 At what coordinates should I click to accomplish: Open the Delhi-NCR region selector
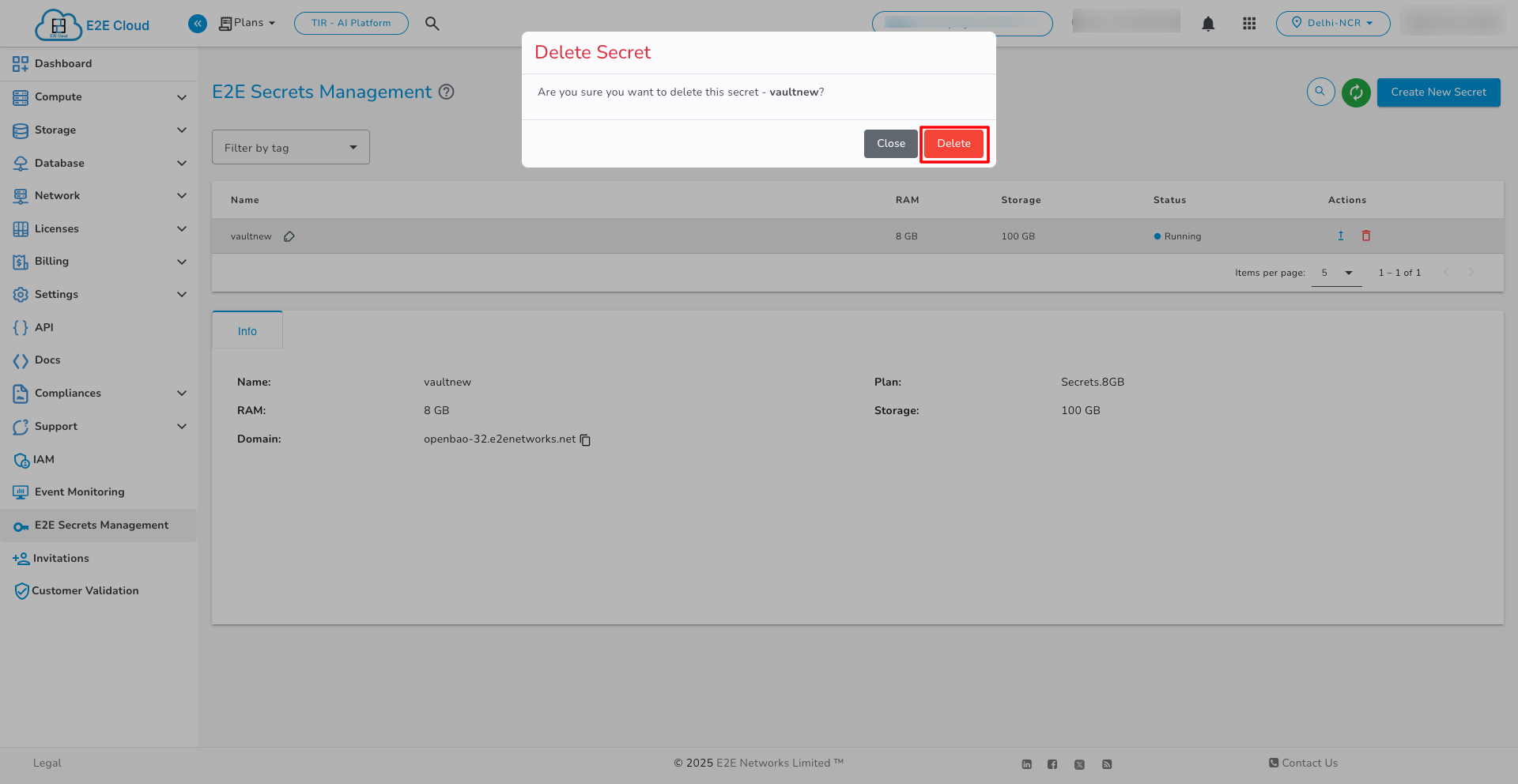point(1333,23)
